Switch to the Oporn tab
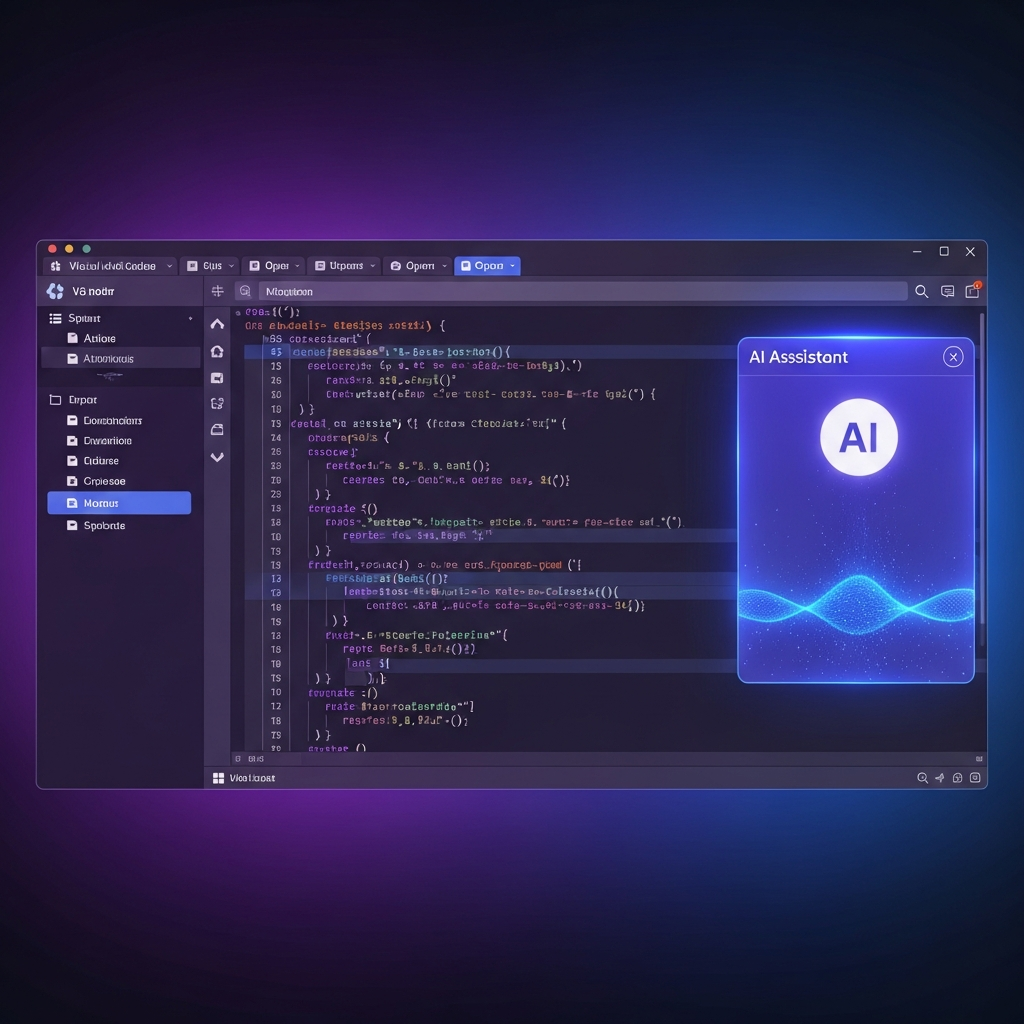The height and width of the screenshot is (1024, 1024). [x=418, y=266]
